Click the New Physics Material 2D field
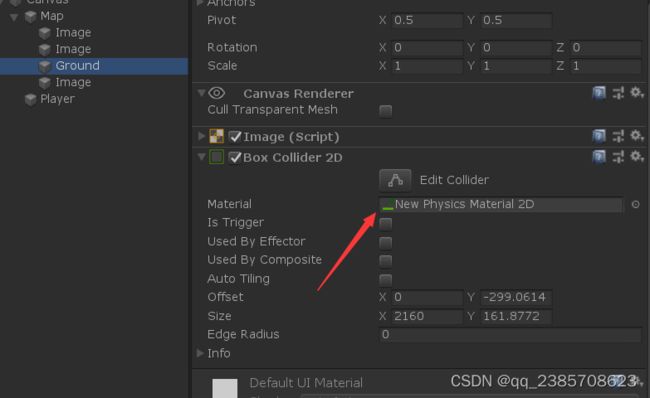Screen dimensions: 650x398 click(501, 204)
